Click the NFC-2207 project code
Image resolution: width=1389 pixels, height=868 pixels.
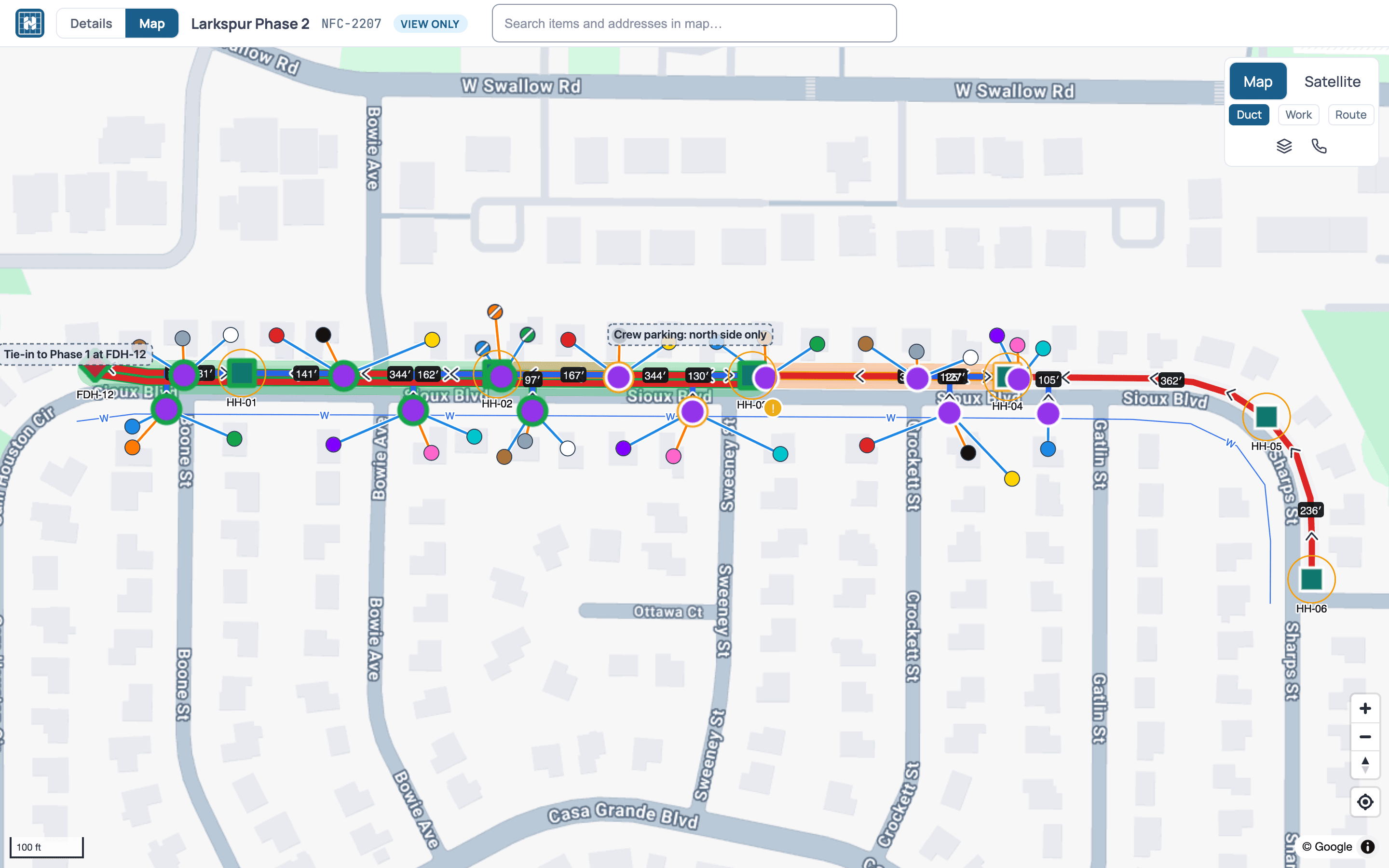(x=351, y=24)
